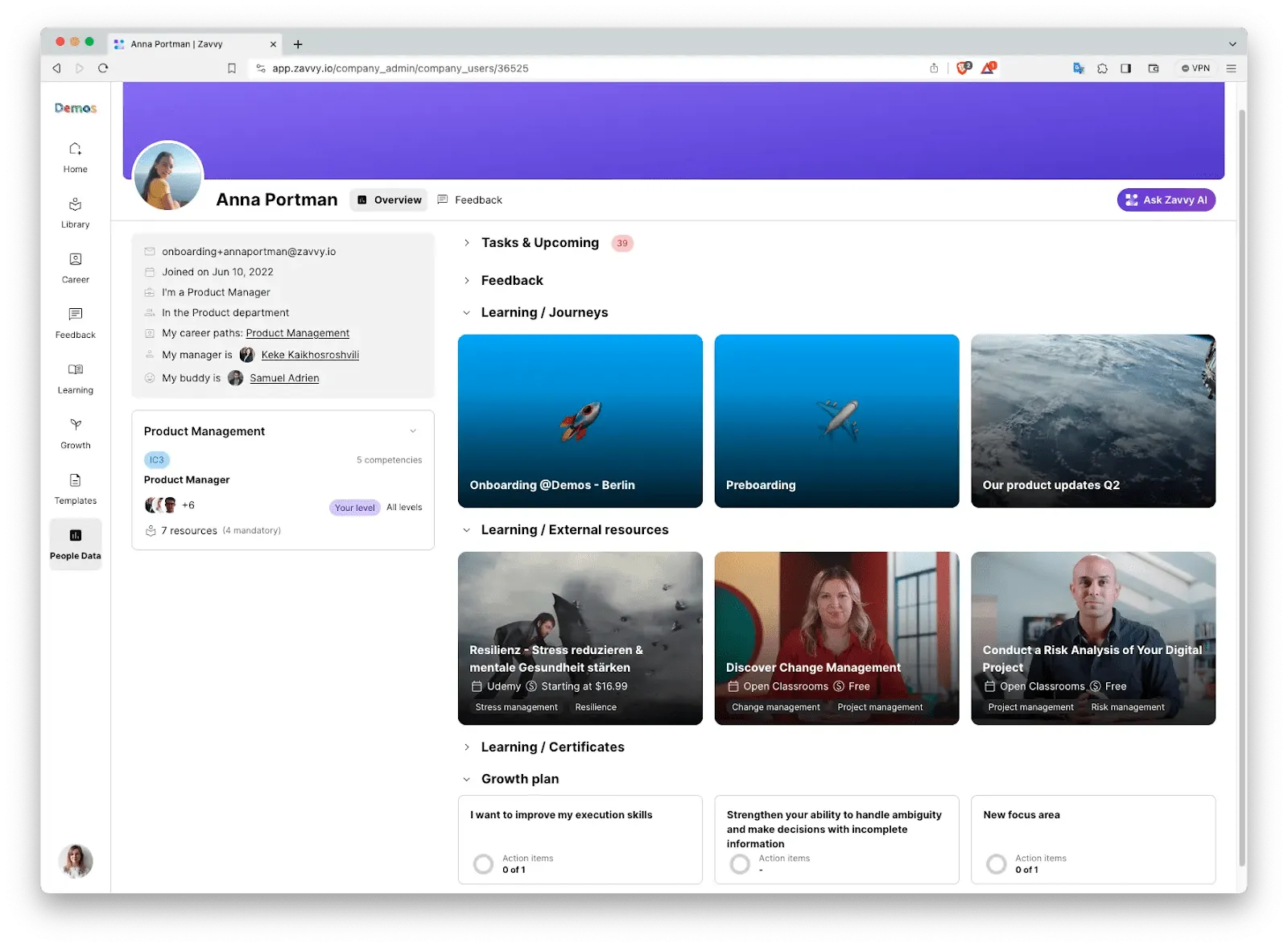Open Growth in the sidebar

(75, 434)
